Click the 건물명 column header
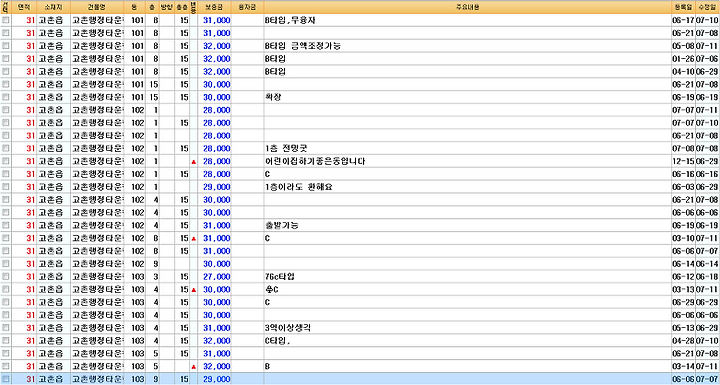Screen dimensions: 720x385 pyautogui.click(x=97, y=7)
